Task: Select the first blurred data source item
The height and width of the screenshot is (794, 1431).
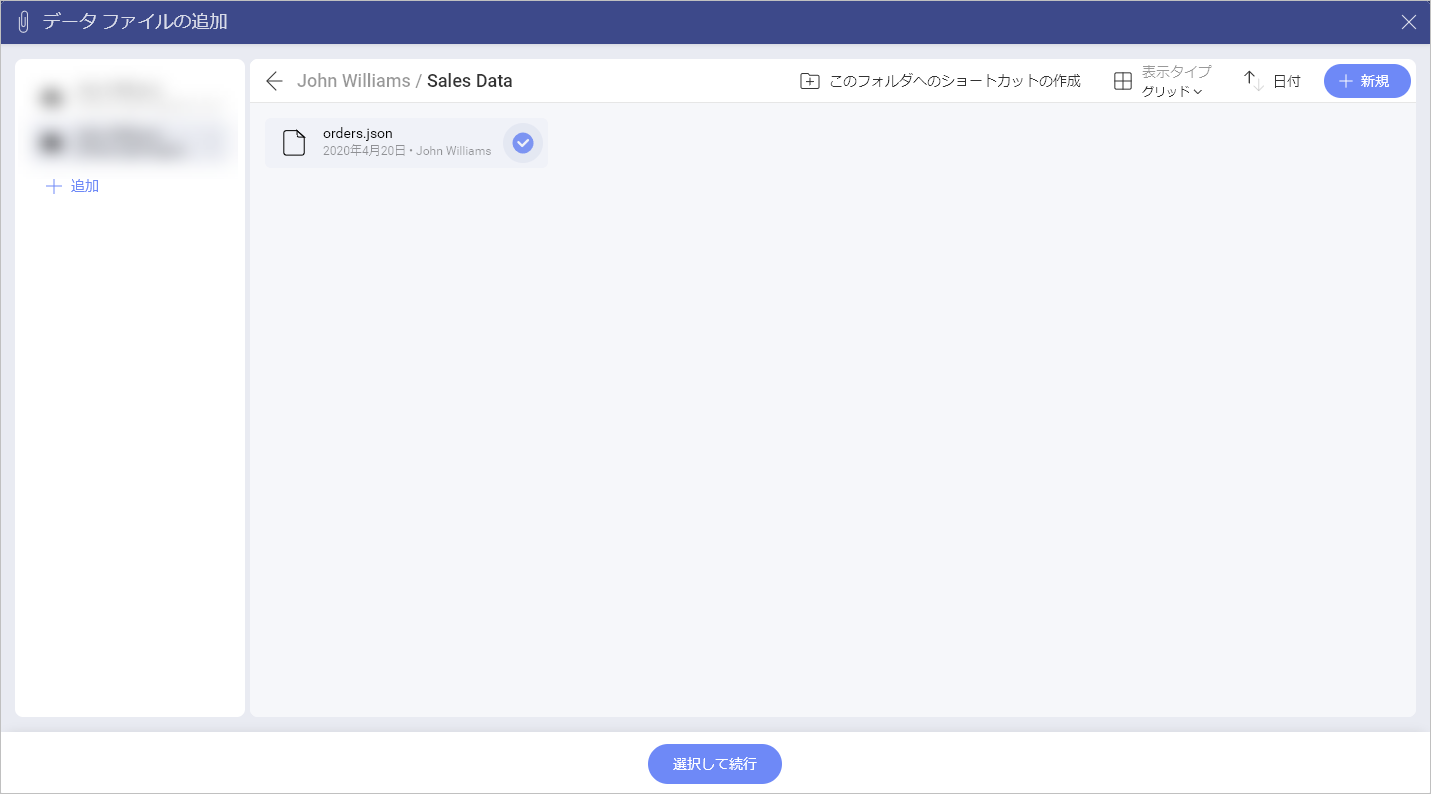Action: 130,96
